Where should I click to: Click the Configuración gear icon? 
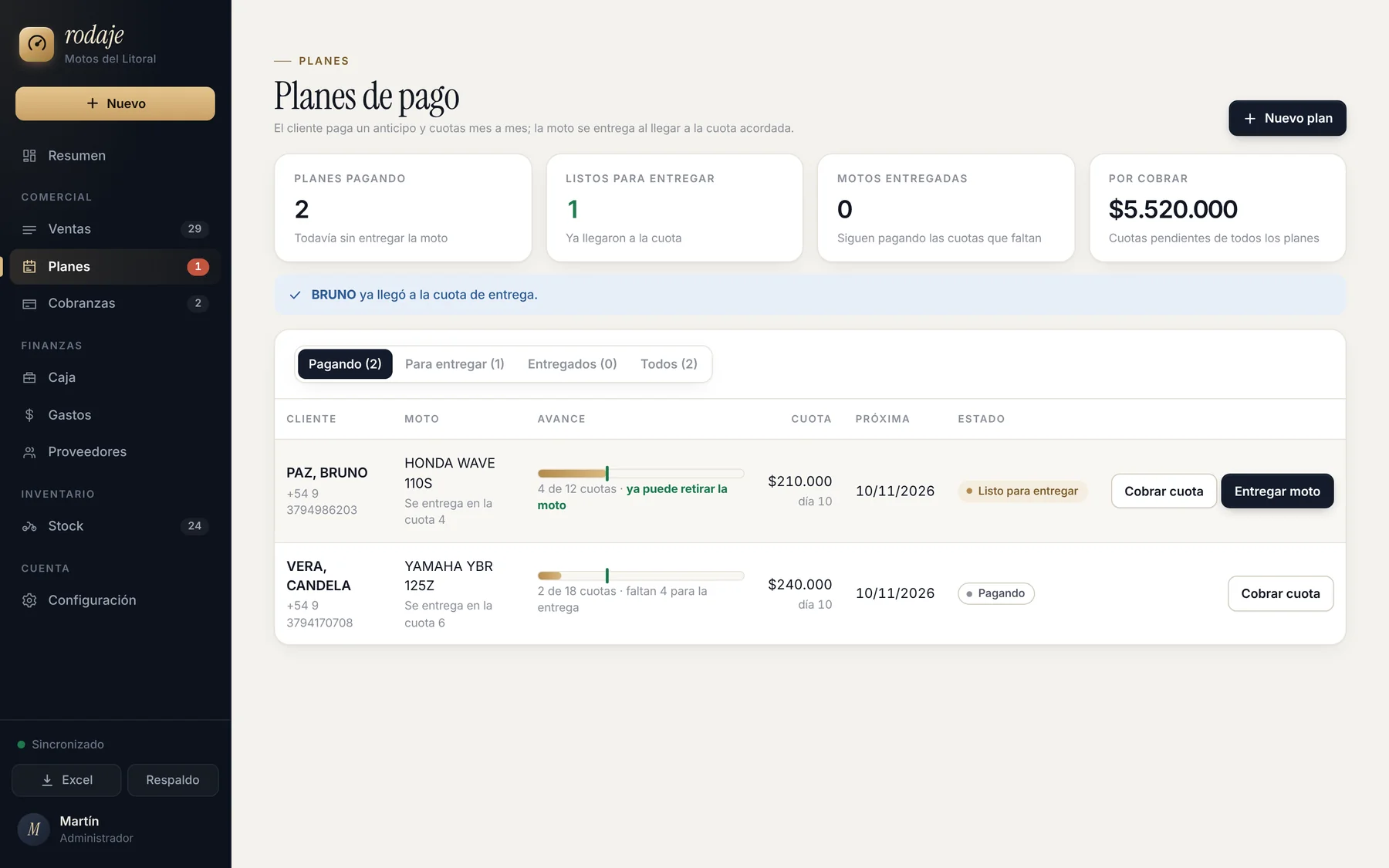pos(29,600)
